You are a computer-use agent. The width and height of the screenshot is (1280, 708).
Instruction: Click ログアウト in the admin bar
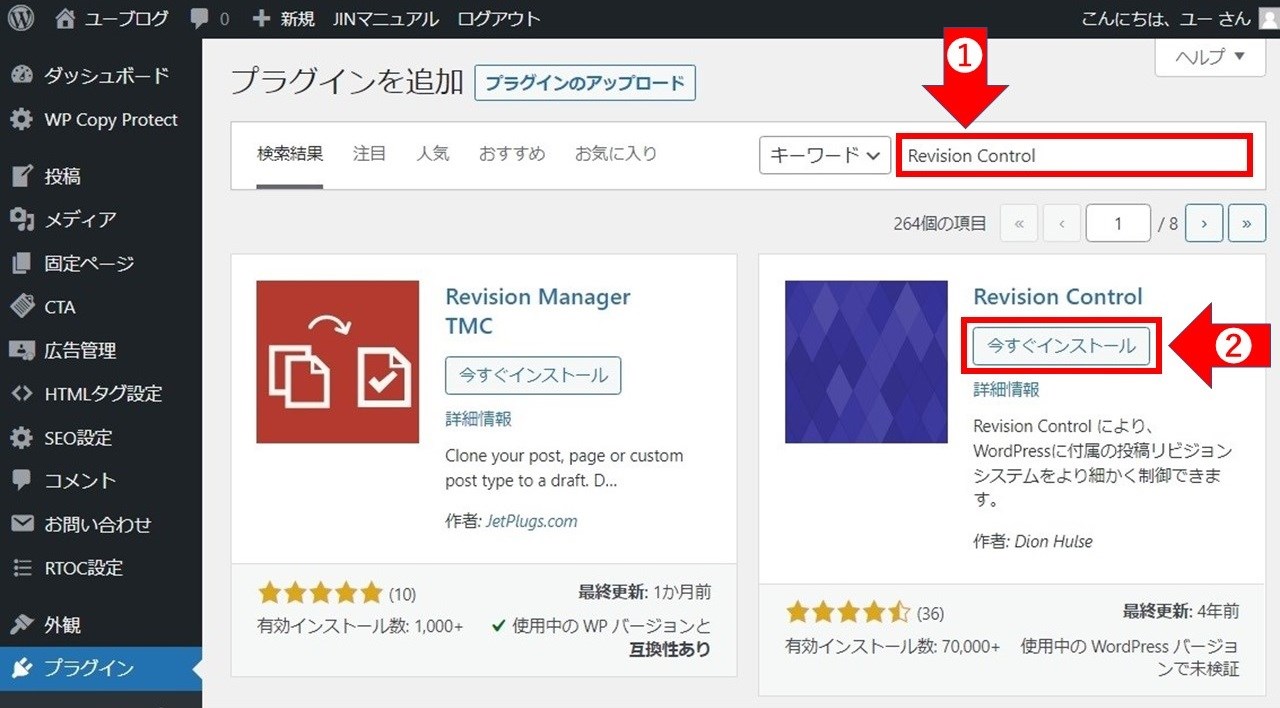pos(499,18)
